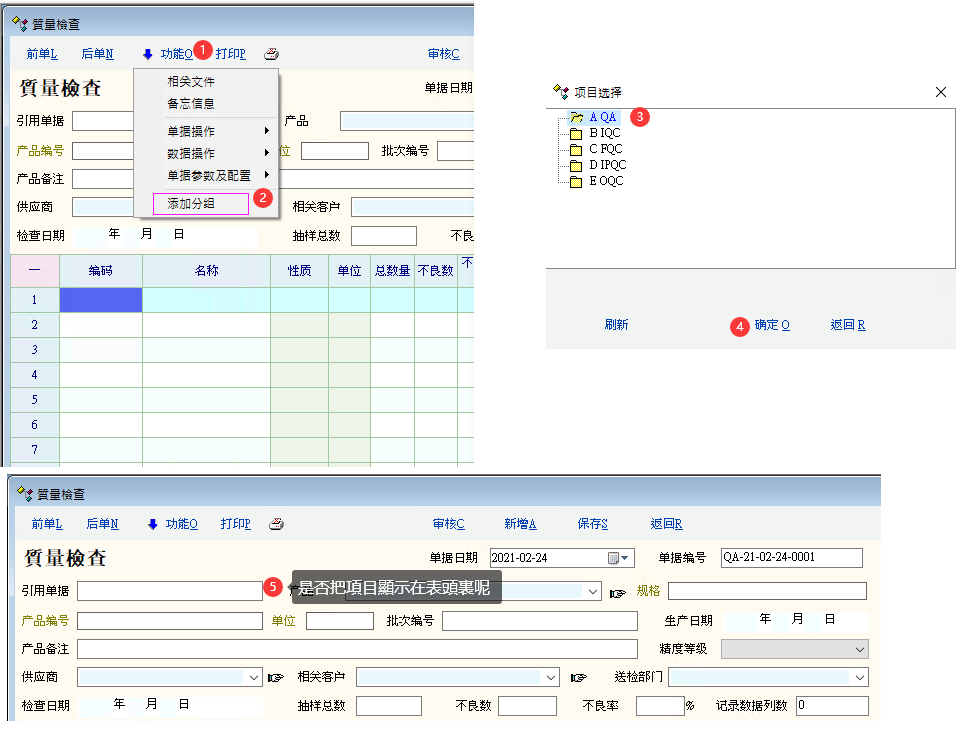
Task: Open the 相关客户 dropdown in bottom window
Action: 550,677
